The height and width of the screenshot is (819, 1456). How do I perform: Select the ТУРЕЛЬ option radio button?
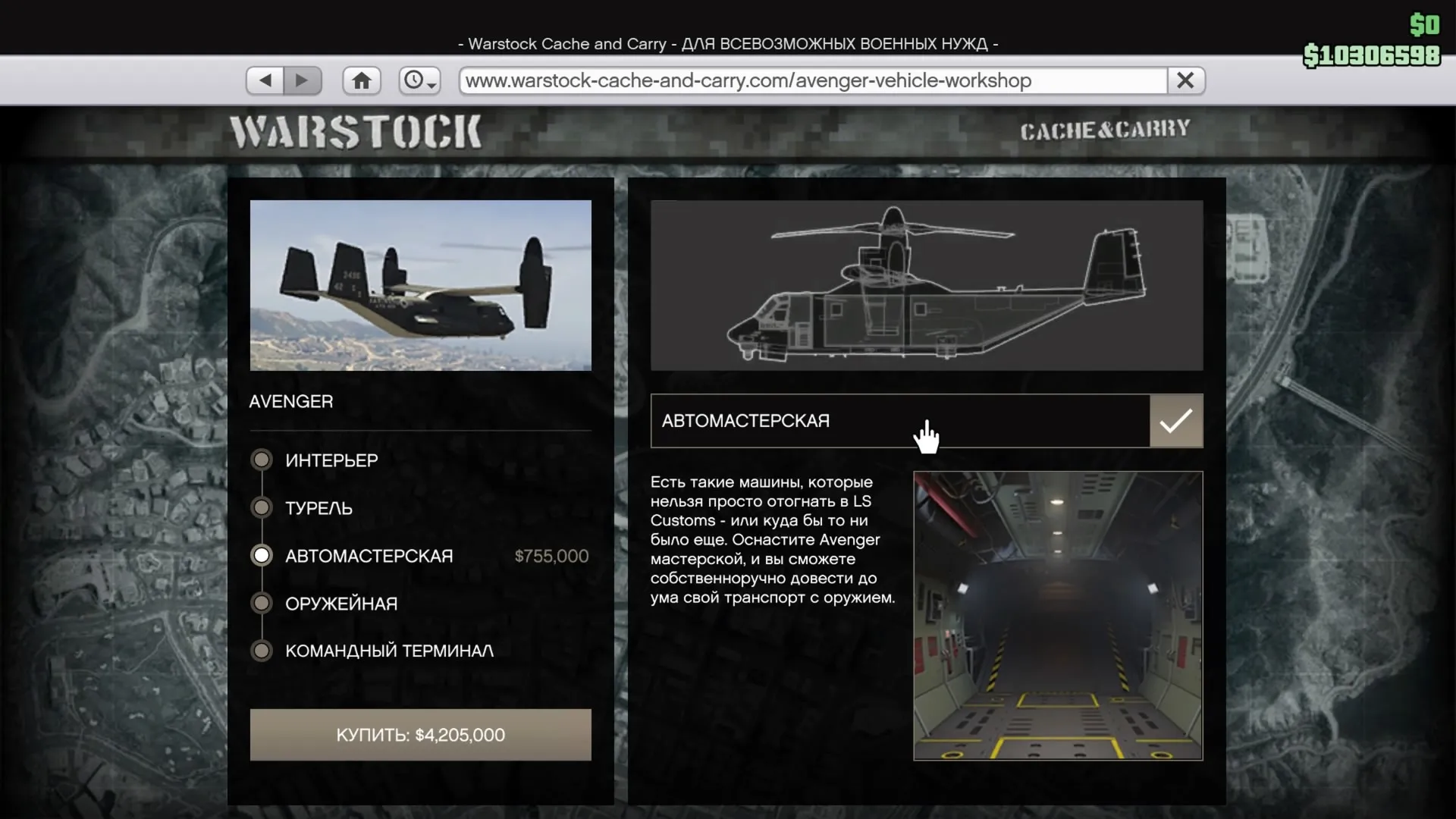click(x=262, y=507)
